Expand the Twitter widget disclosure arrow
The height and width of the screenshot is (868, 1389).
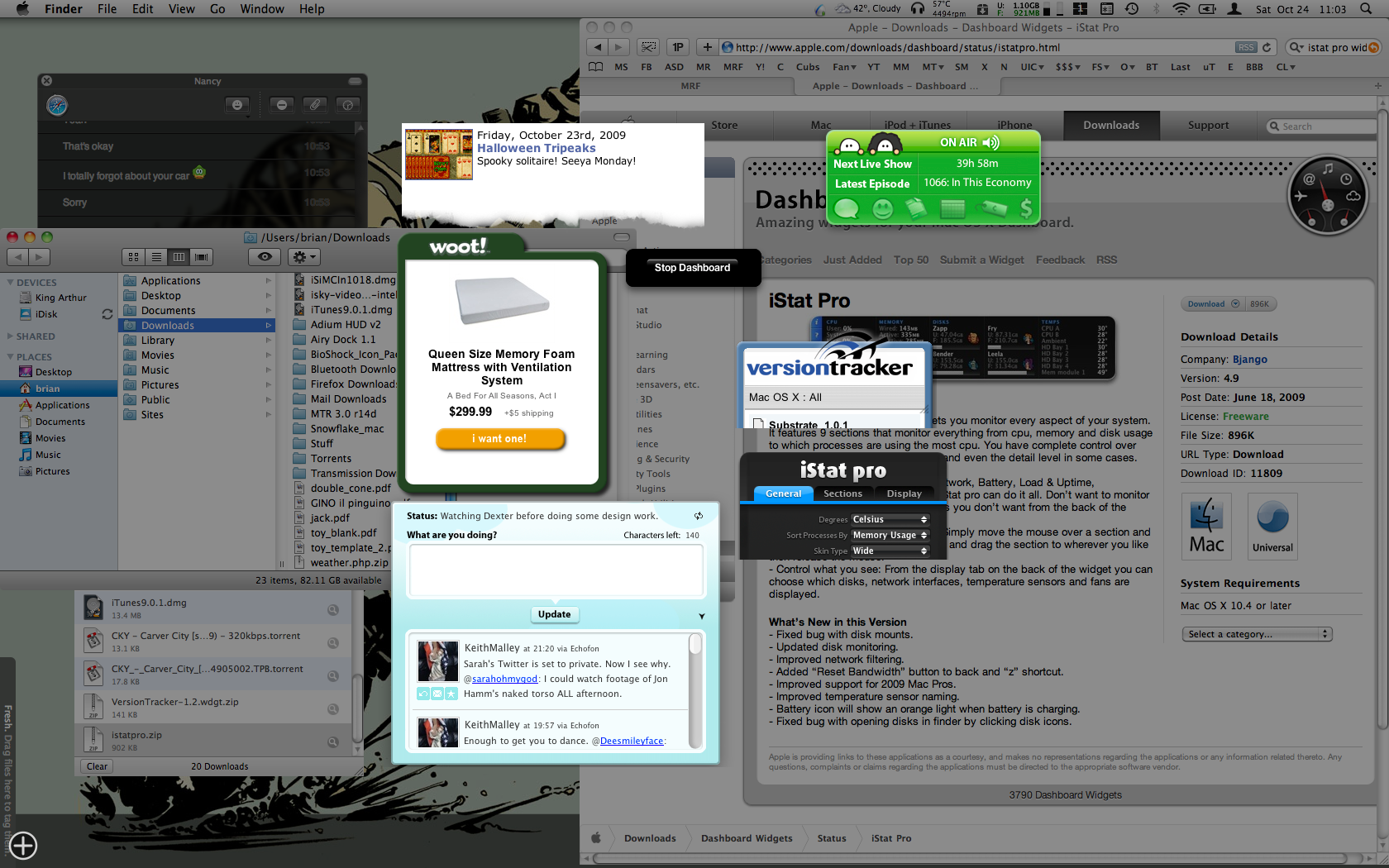702,616
